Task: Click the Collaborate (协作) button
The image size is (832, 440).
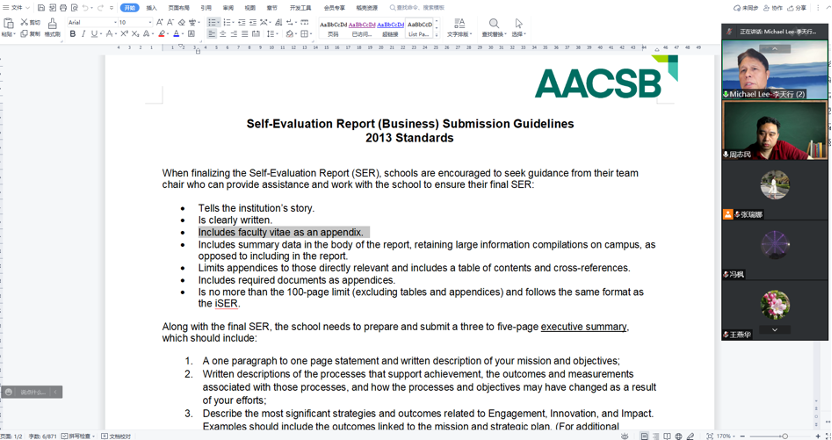Action: tap(769, 7)
